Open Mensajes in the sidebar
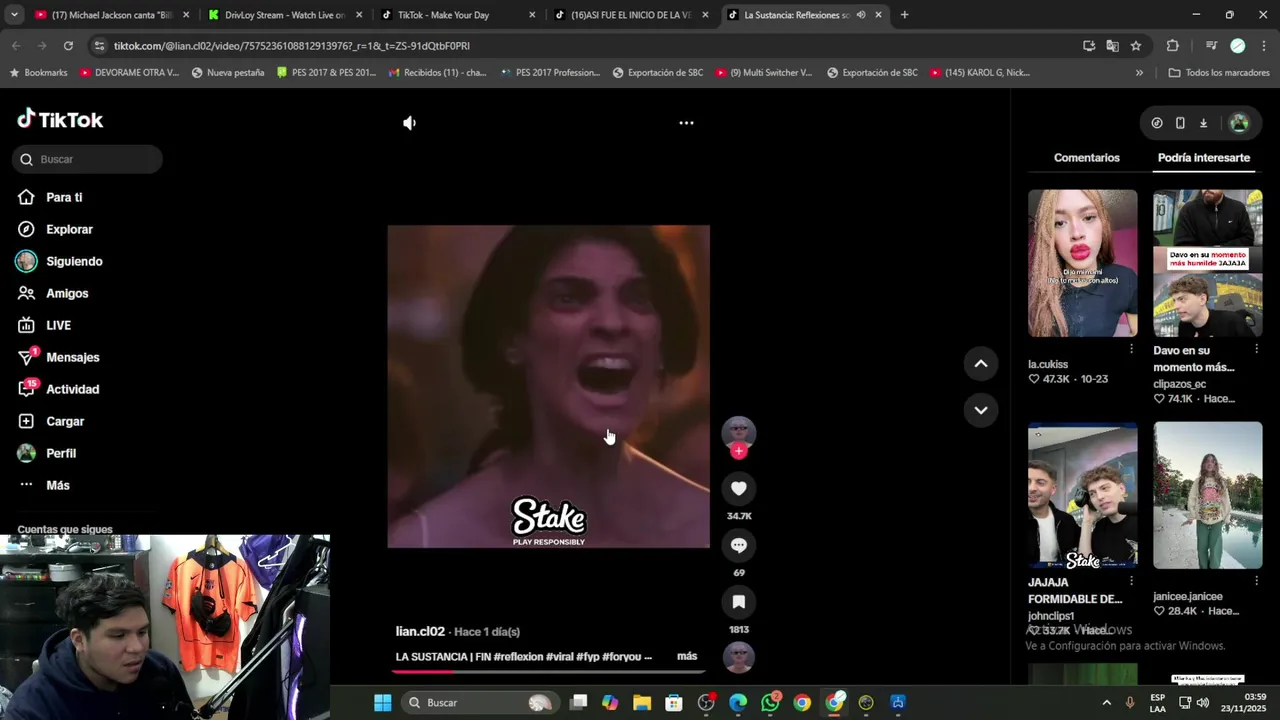The width and height of the screenshot is (1280, 720). click(72, 357)
